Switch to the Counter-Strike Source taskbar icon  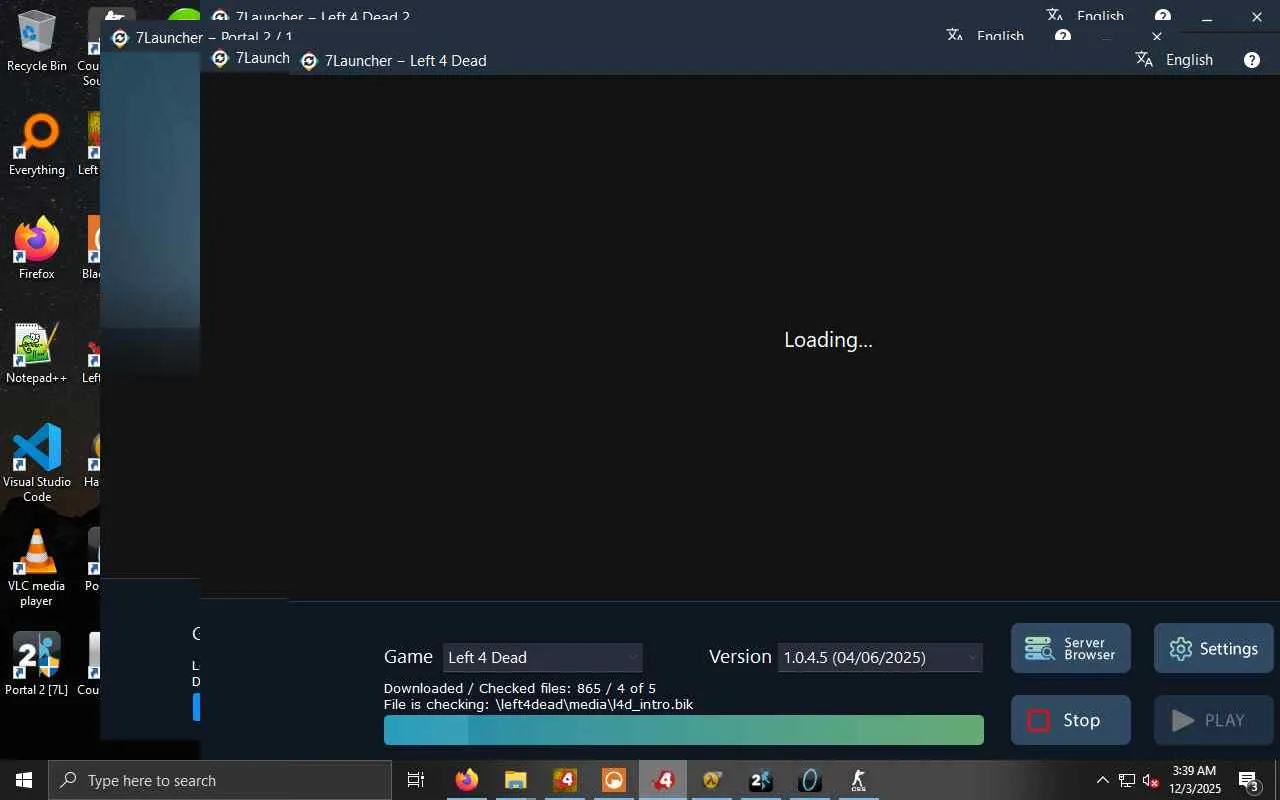pos(859,780)
